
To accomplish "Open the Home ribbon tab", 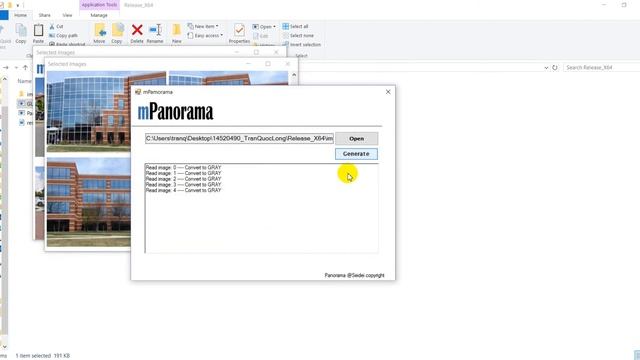I will pyautogui.click(x=20, y=15).
